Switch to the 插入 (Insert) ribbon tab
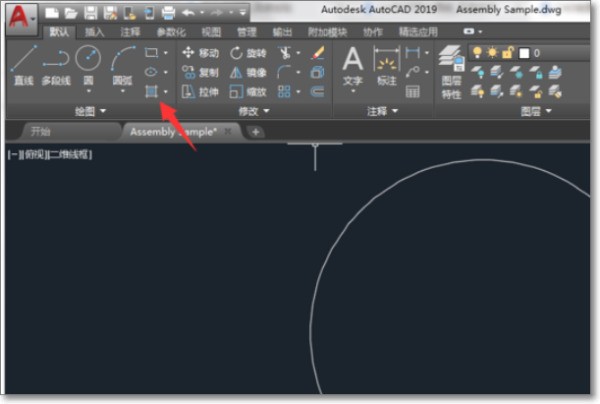Screen dimensions: 600x404 click(x=94, y=32)
